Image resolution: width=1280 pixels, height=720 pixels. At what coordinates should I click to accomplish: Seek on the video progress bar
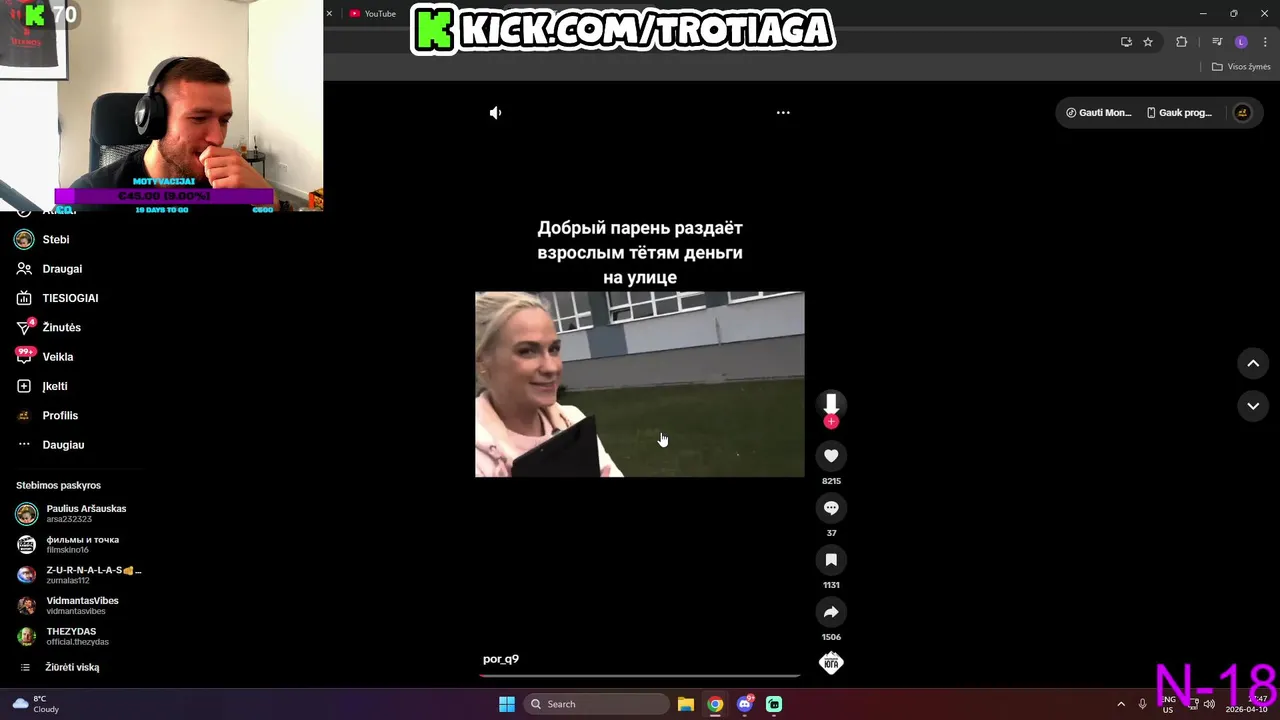[x=639, y=676]
